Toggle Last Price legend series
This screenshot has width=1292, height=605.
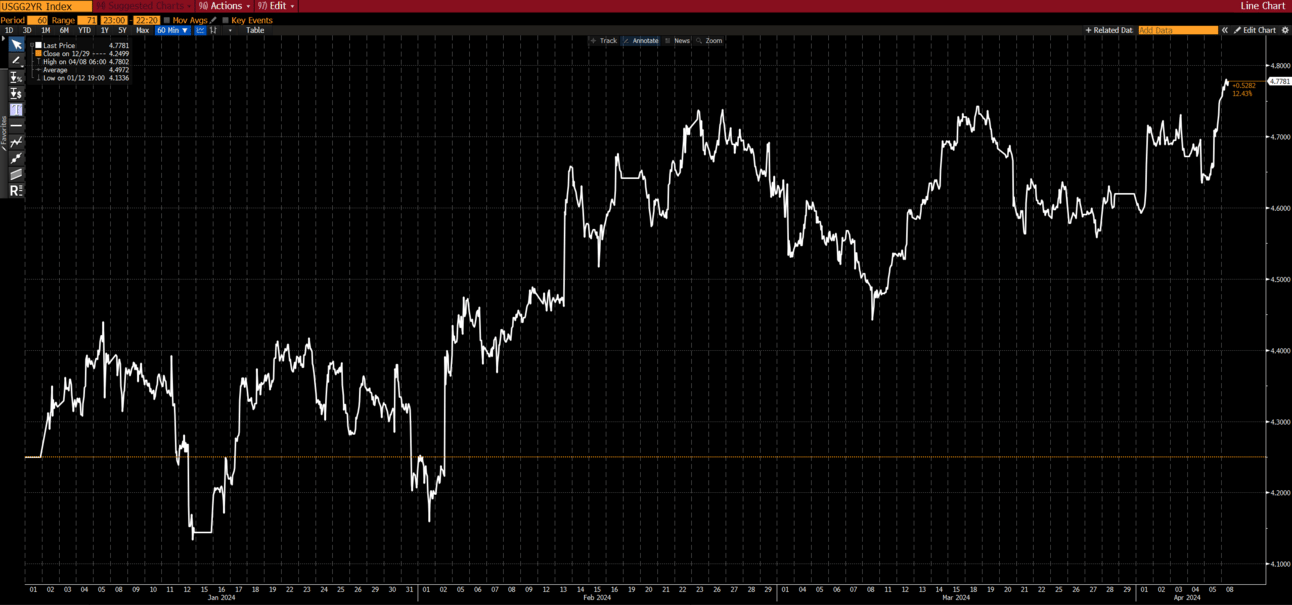pyautogui.click(x=38, y=45)
